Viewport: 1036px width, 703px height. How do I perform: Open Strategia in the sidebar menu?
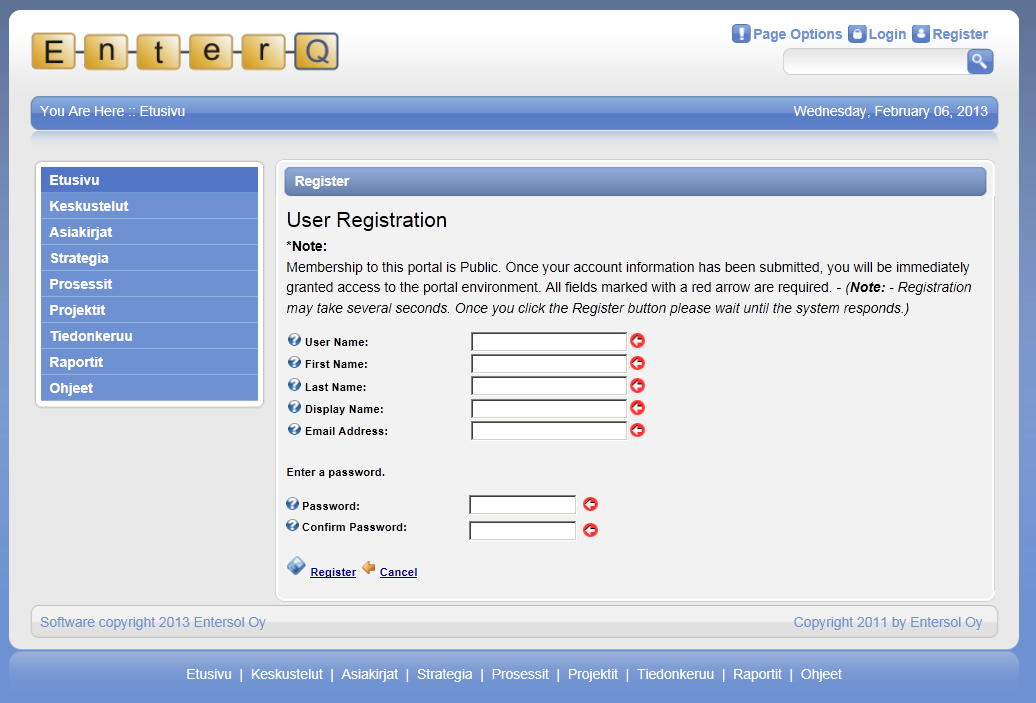[x=149, y=258]
